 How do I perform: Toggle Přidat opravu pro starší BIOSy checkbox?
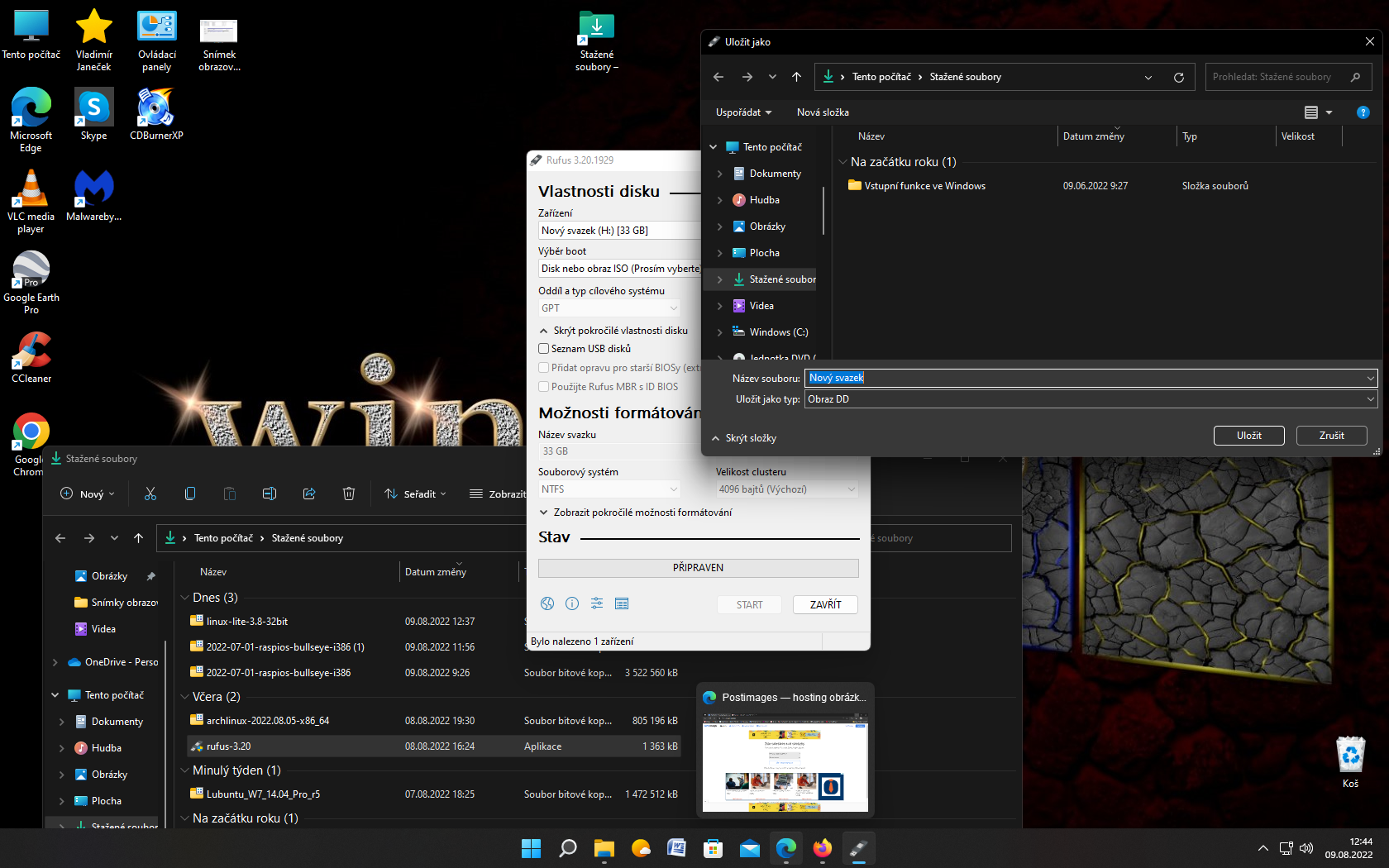click(x=544, y=368)
